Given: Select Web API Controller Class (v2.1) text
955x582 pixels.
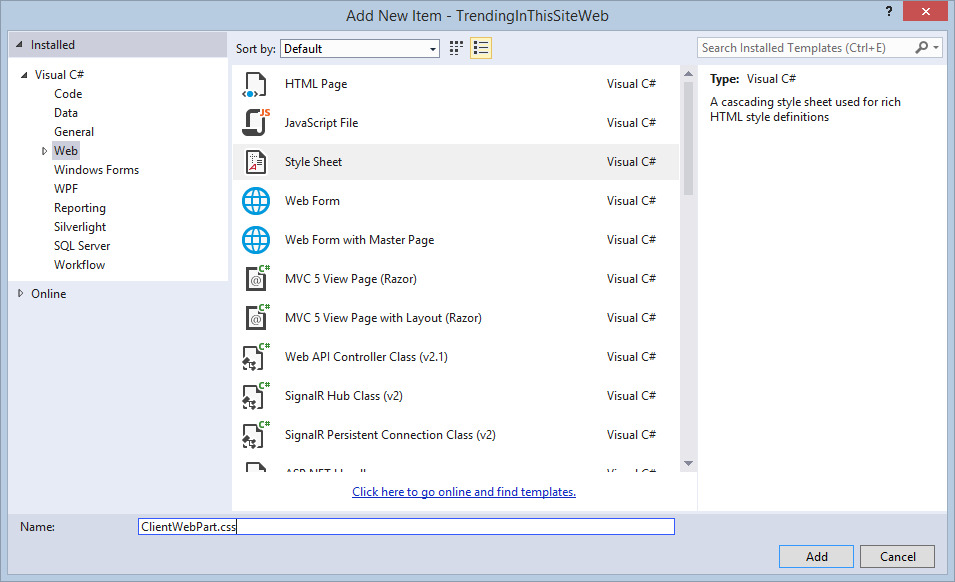Looking at the screenshot, I should (366, 357).
